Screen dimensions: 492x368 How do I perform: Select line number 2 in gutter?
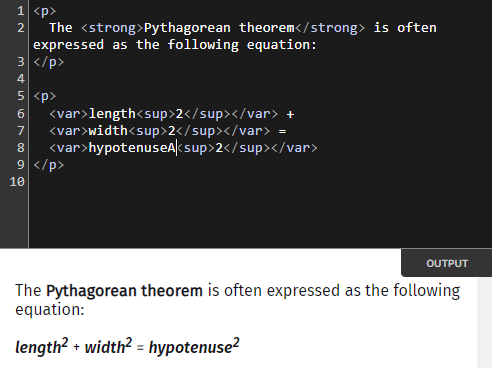click(x=21, y=28)
